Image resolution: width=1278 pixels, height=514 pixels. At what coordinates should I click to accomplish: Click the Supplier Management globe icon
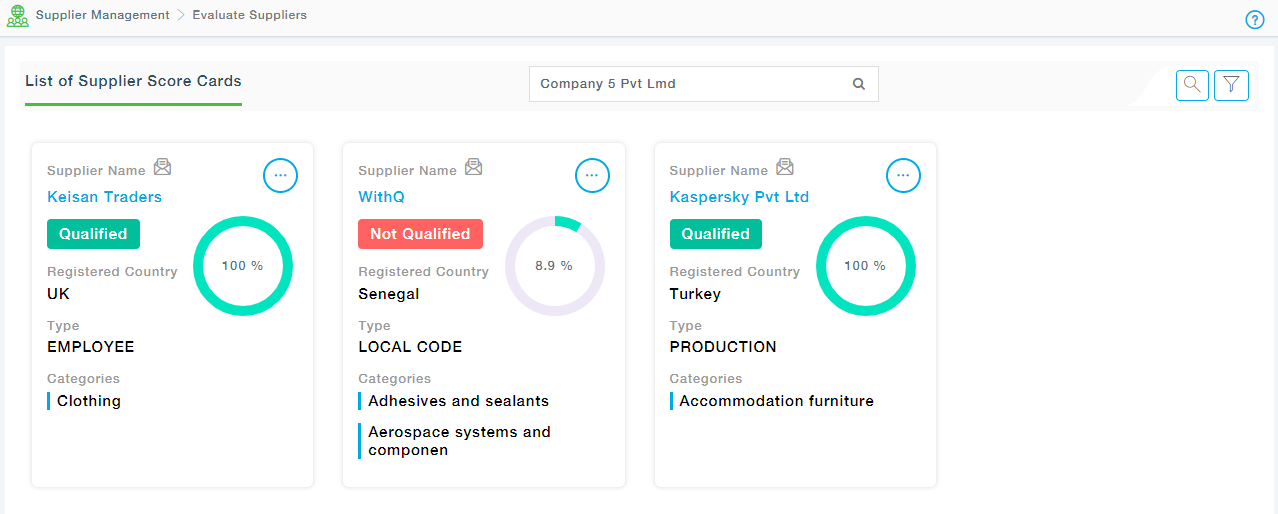[x=17, y=16]
